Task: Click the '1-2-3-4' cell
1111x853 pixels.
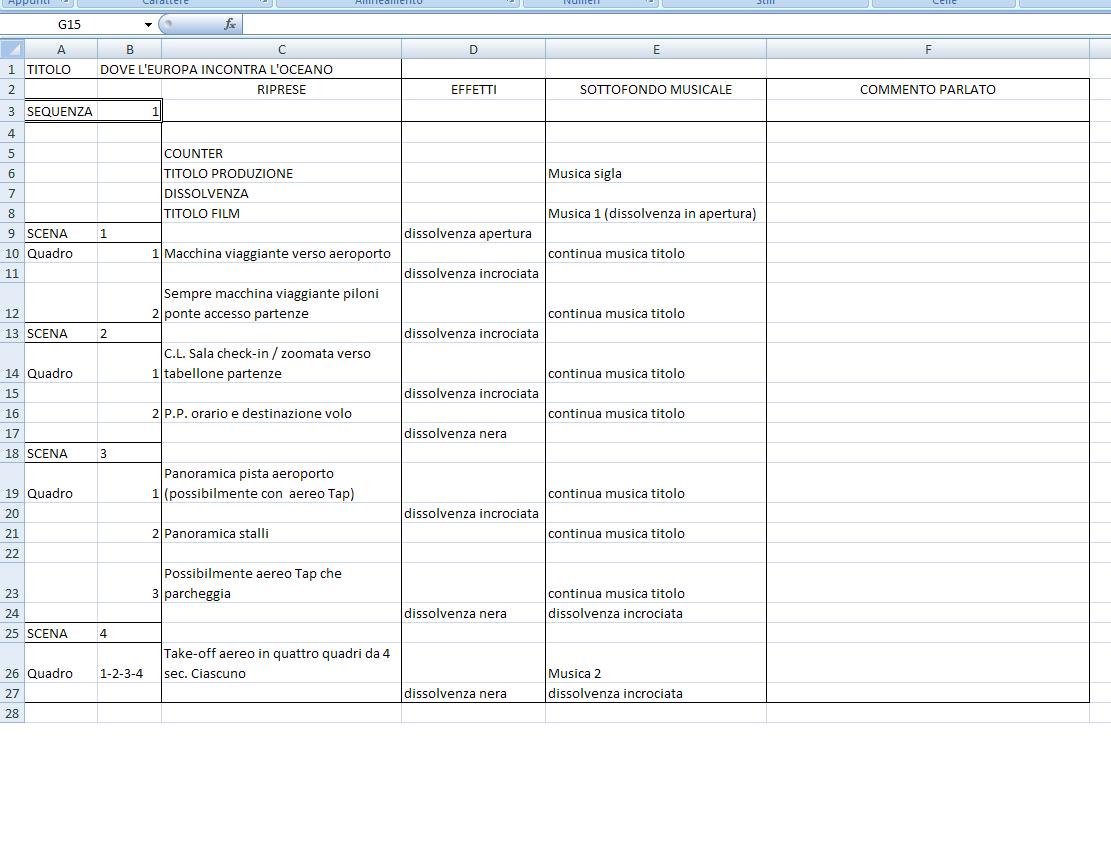Action: click(130, 663)
